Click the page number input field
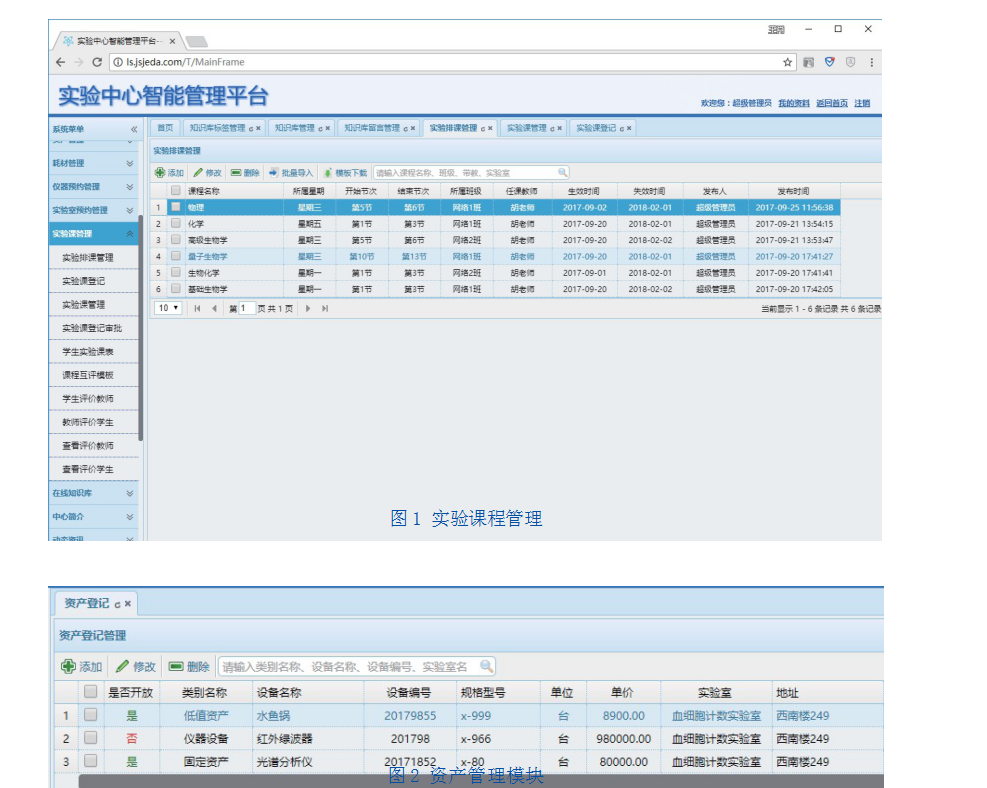 [x=246, y=308]
